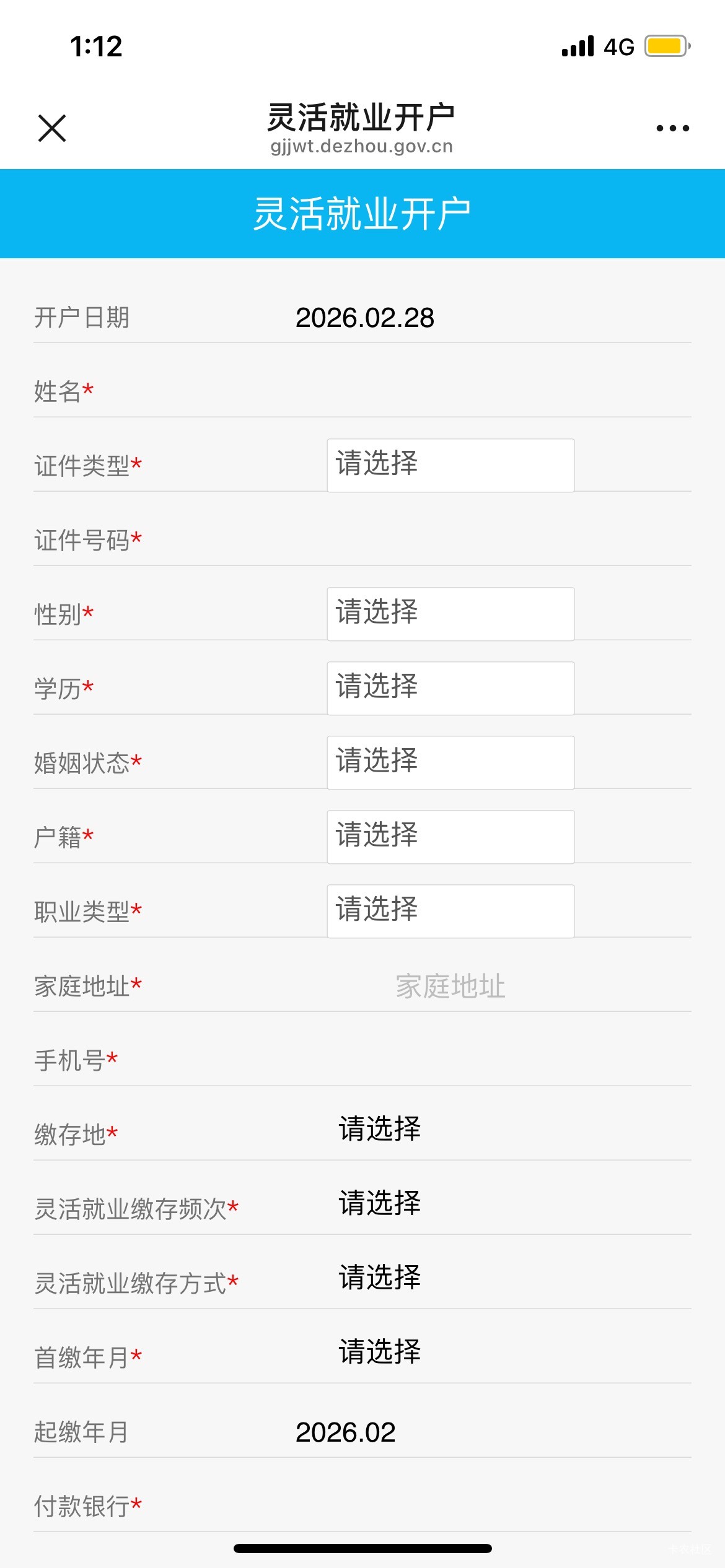Choose 缴存地 via 请选择
Image resolution: width=725 pixels, height=1568 pixels.
click(x=380, y=1129)
